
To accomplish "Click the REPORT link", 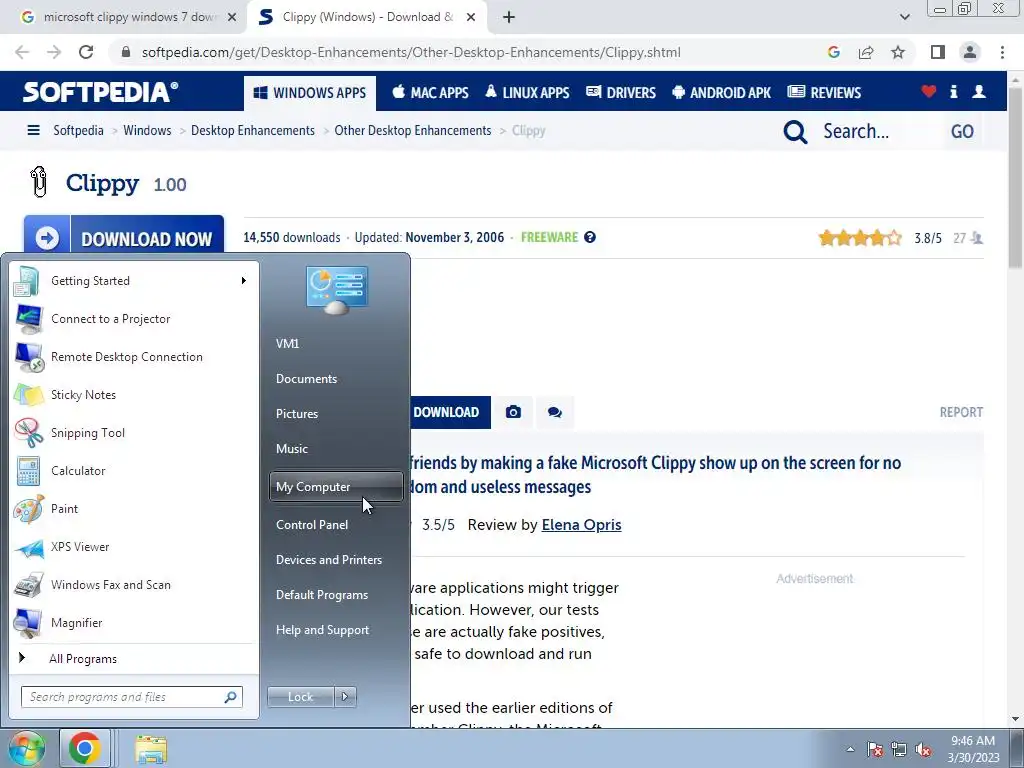I will tap(961, 412).
